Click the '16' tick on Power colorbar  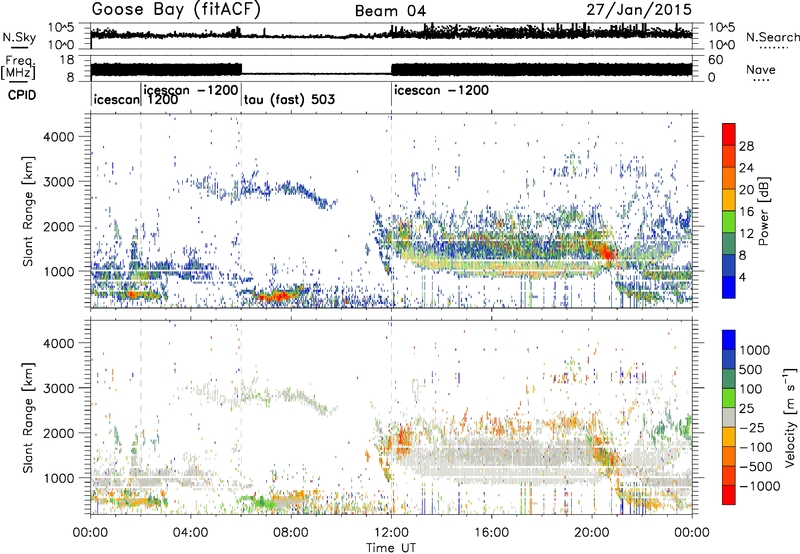pyautogui.click(x=746, y=212)
